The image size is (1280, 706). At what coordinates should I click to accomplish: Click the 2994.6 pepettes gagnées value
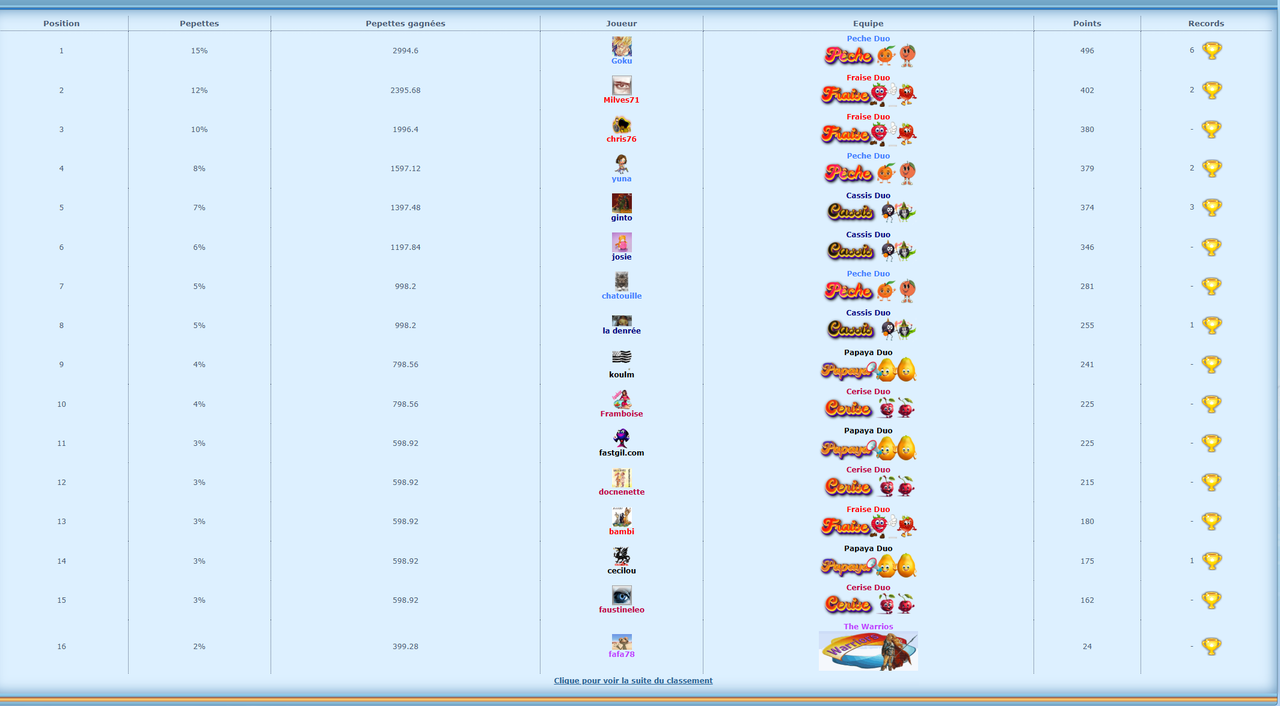(405, 51)
